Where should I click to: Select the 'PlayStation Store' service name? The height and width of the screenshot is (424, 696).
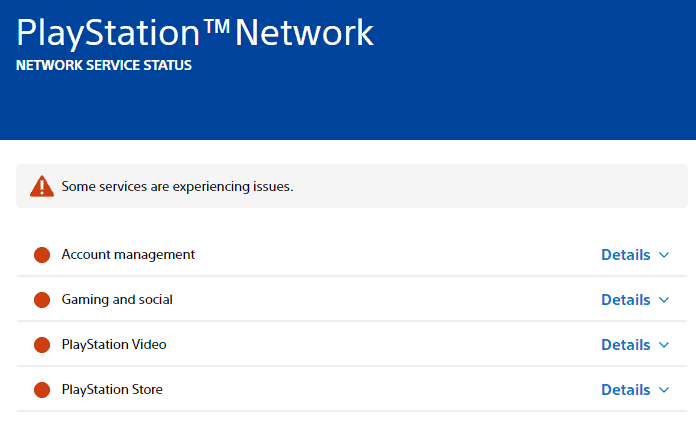click(112, 390)
